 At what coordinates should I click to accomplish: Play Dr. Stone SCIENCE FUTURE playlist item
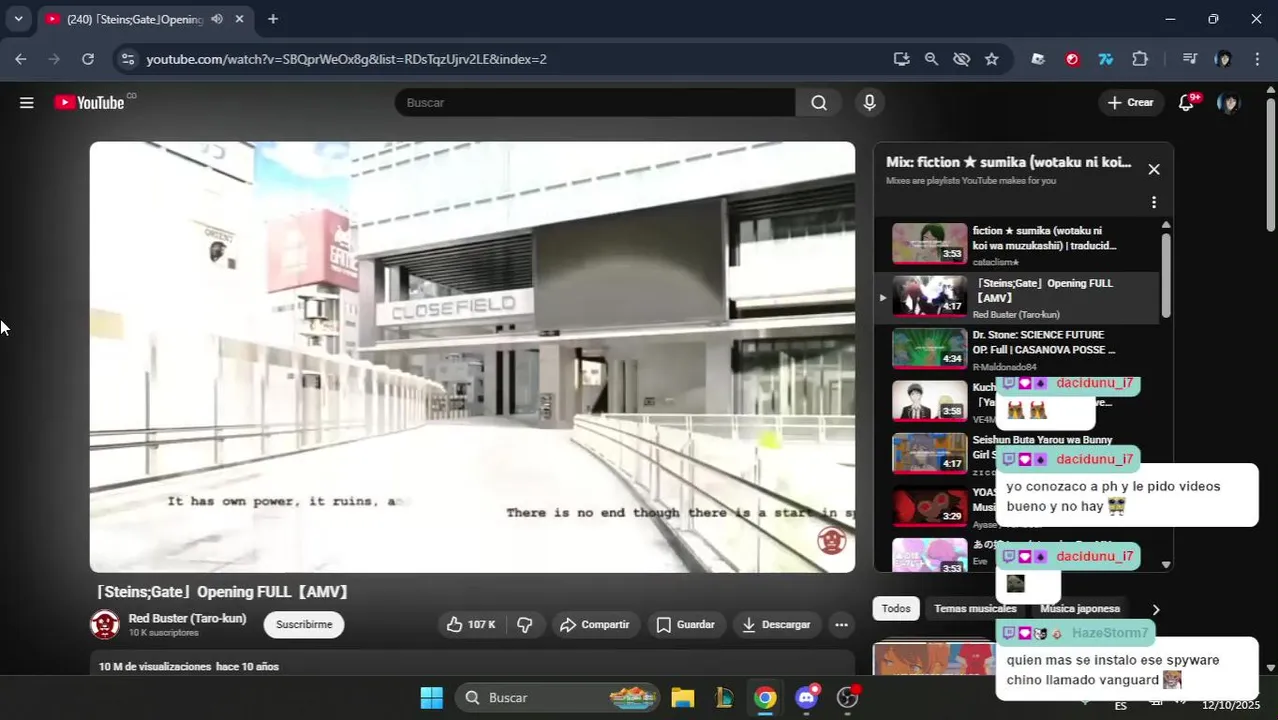tap(1016, 349)
